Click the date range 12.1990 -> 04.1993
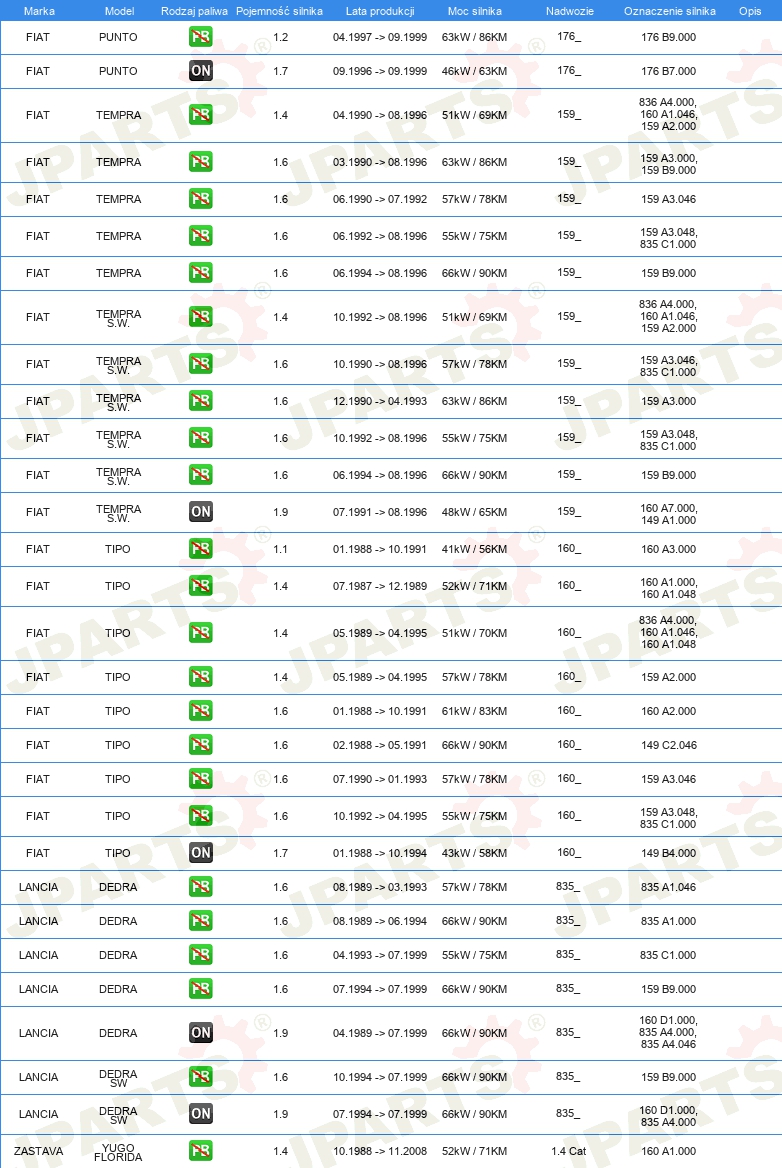Image resolution: width=782 pixels, height=1168 pixels. [x=380, y=401]
